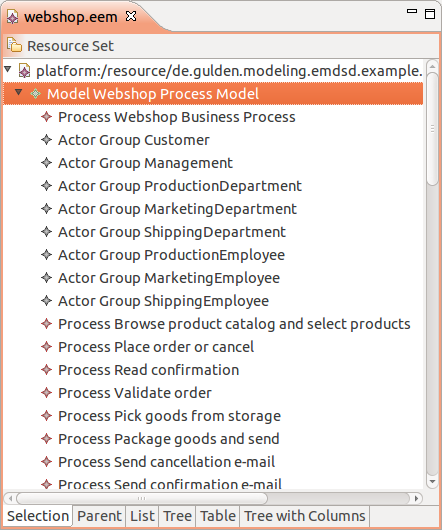Close the webshop.eem editor tab
442x530 pixels.
131,16
